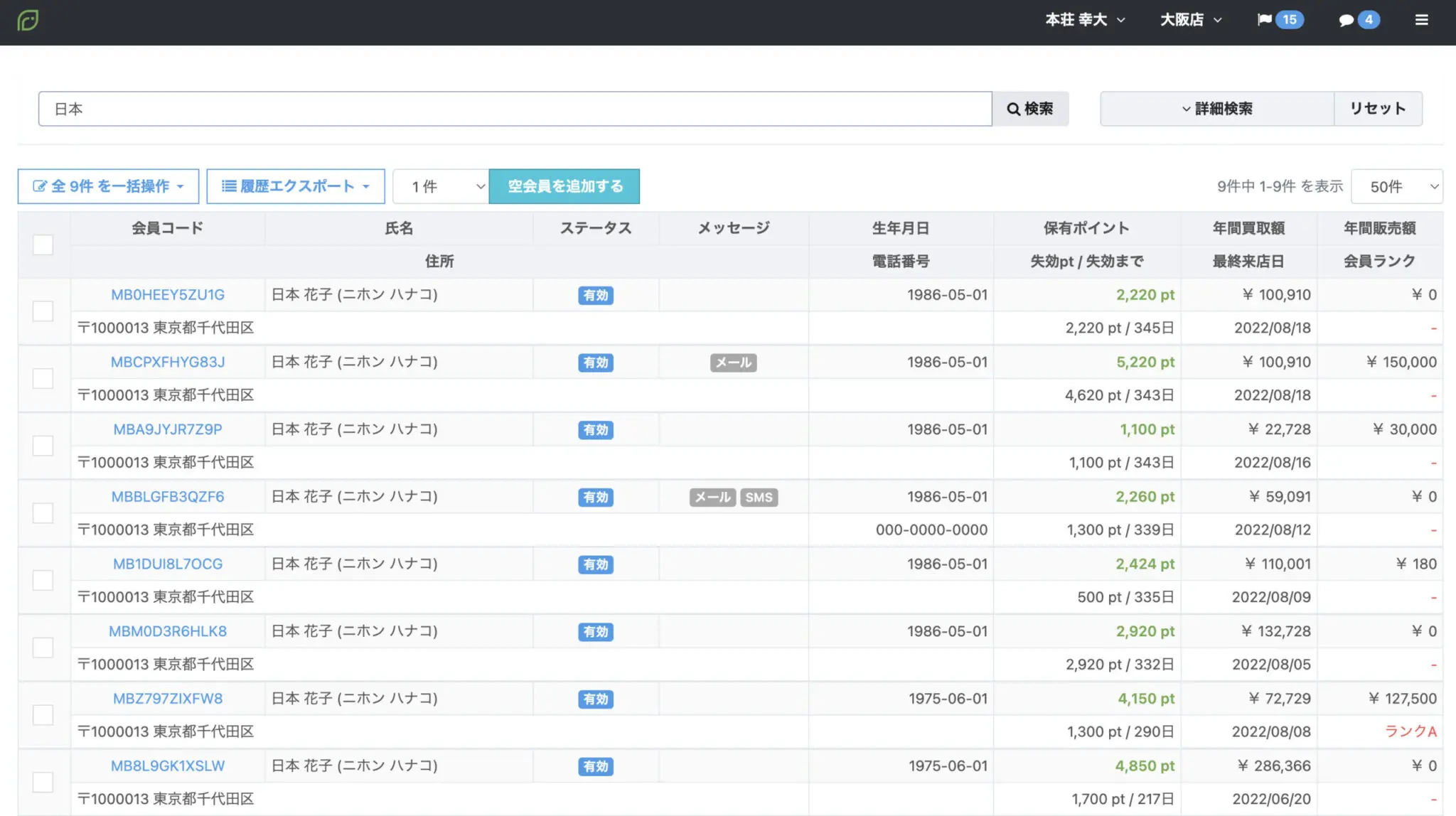Open member MB1DUI8L7OCG link
Image resolution: width=1456 pixels, height=816 pixels.
(168, 564)
